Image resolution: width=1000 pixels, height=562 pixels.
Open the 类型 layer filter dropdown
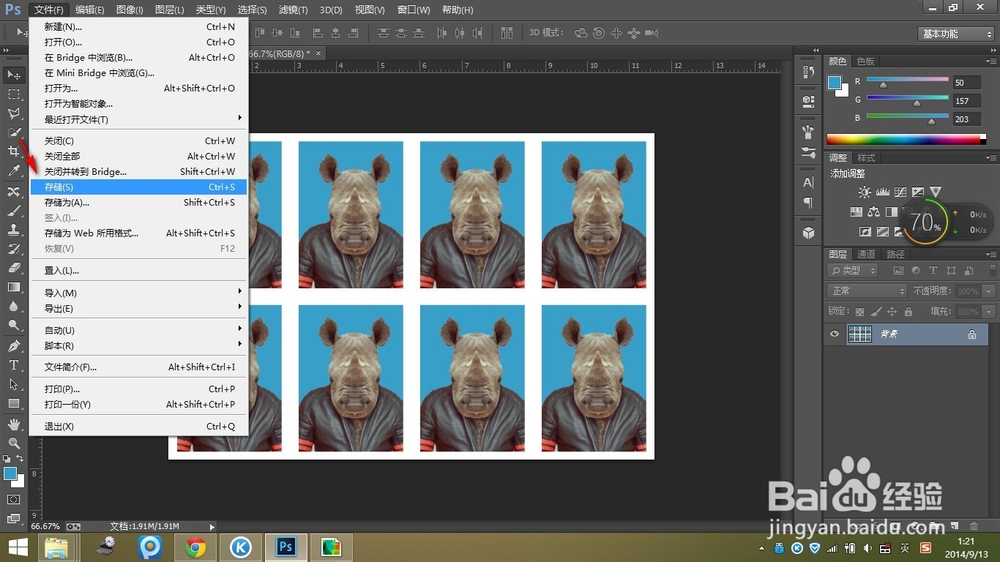tap(853, 270)
